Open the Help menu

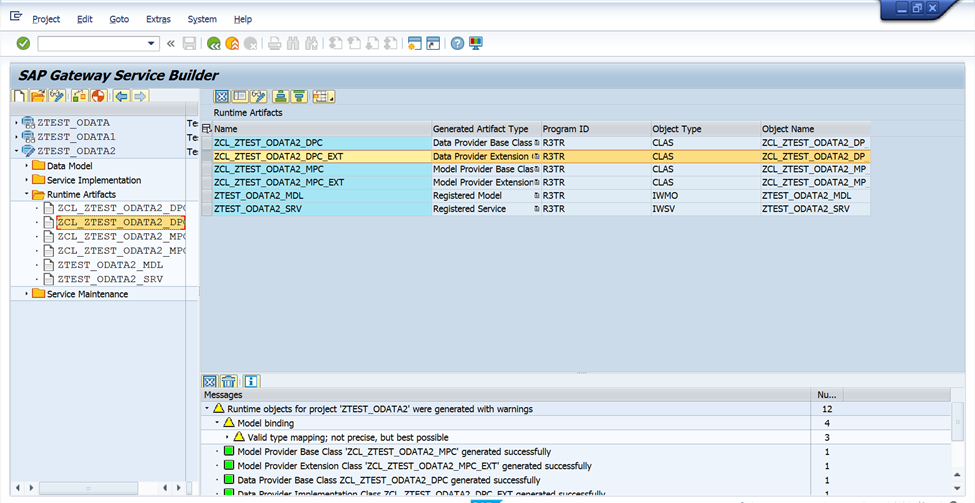coord(244,19)
